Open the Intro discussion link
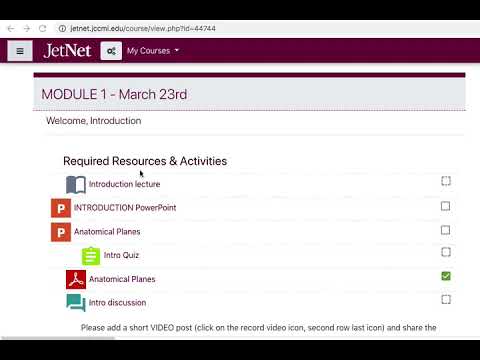This screenshot has height=360, width=480. tap(117, 303)
